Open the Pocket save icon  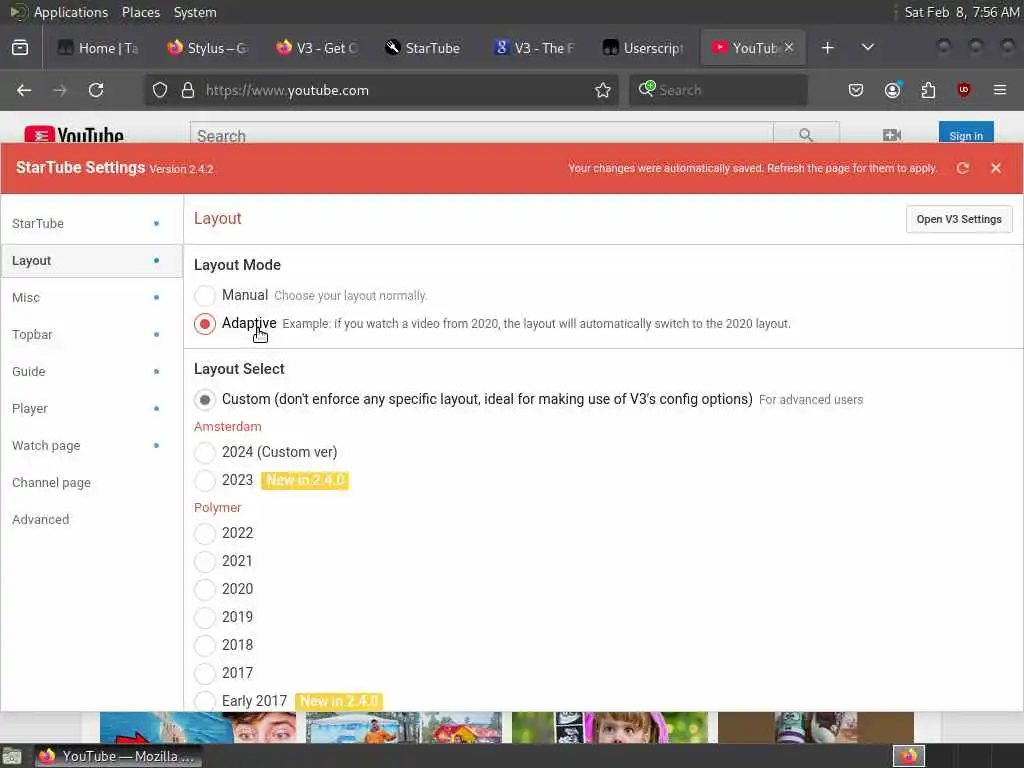pyautogui.click(x=856, y=90)
